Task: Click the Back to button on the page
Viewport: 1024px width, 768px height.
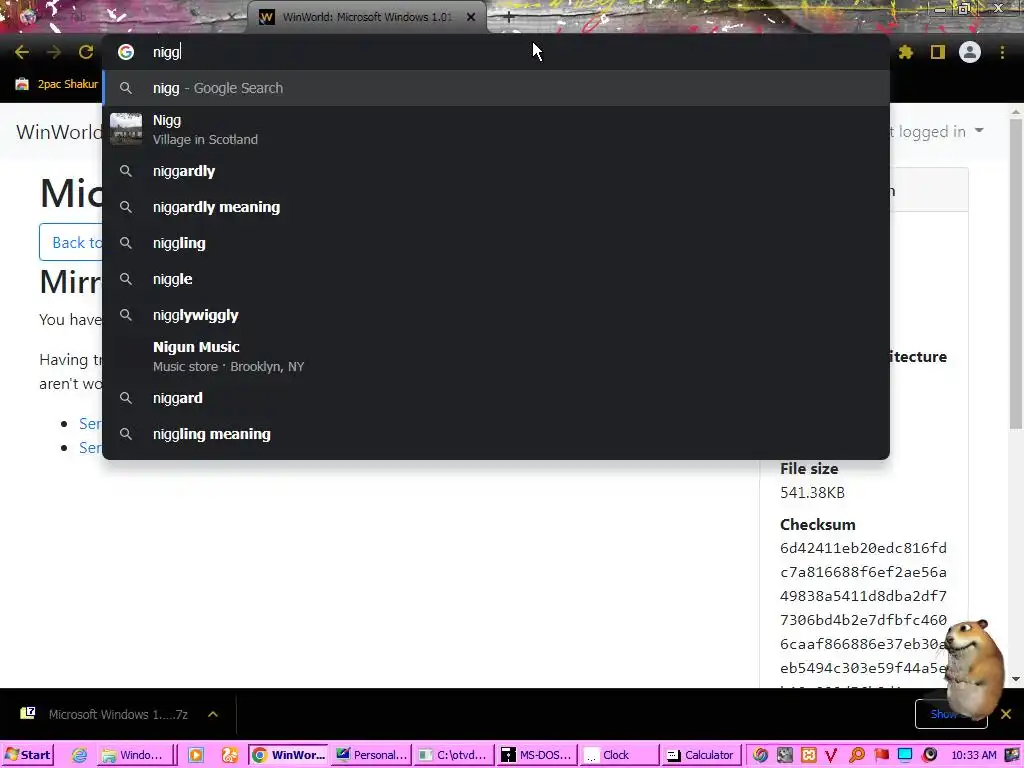Action: (72, 242)
